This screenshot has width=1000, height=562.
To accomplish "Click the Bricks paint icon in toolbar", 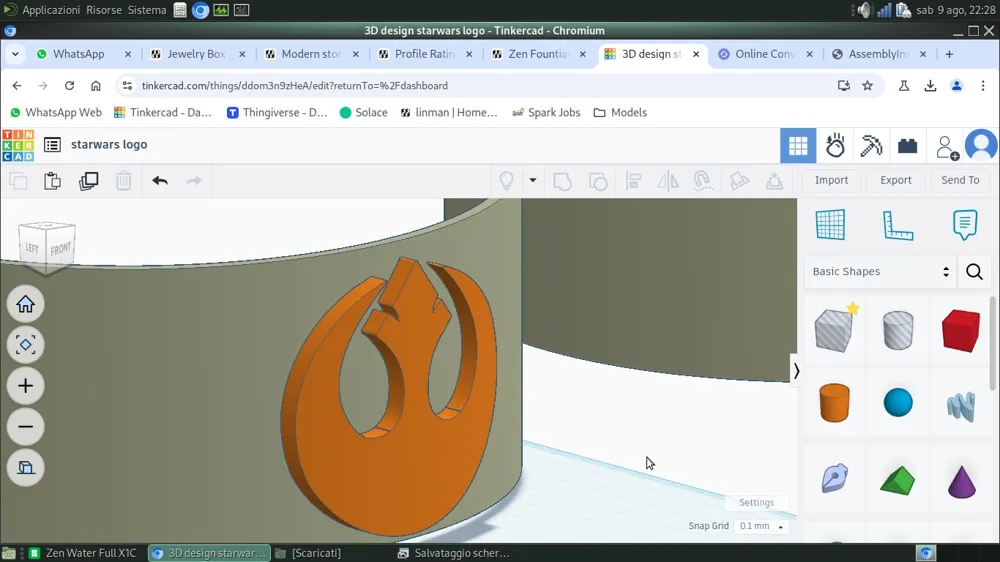I will tap(739, 181).
